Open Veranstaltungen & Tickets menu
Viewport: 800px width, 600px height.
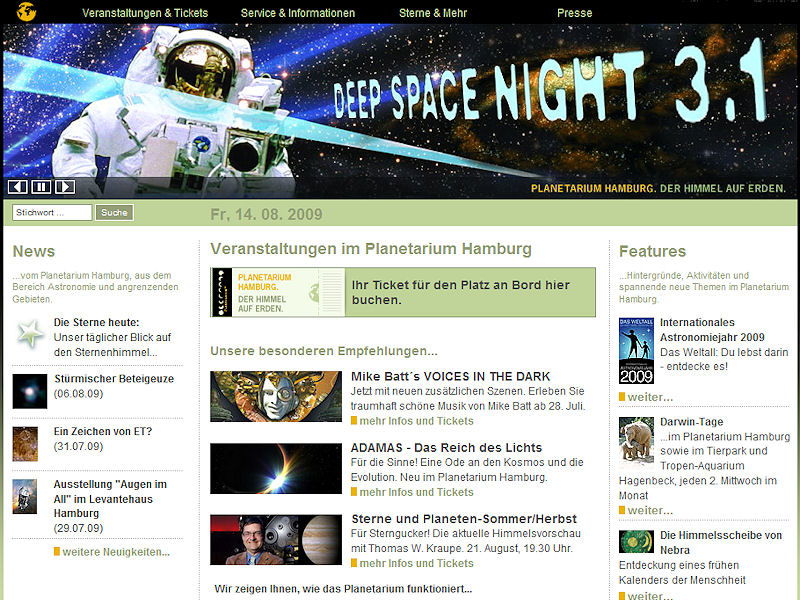click(145, 13)
